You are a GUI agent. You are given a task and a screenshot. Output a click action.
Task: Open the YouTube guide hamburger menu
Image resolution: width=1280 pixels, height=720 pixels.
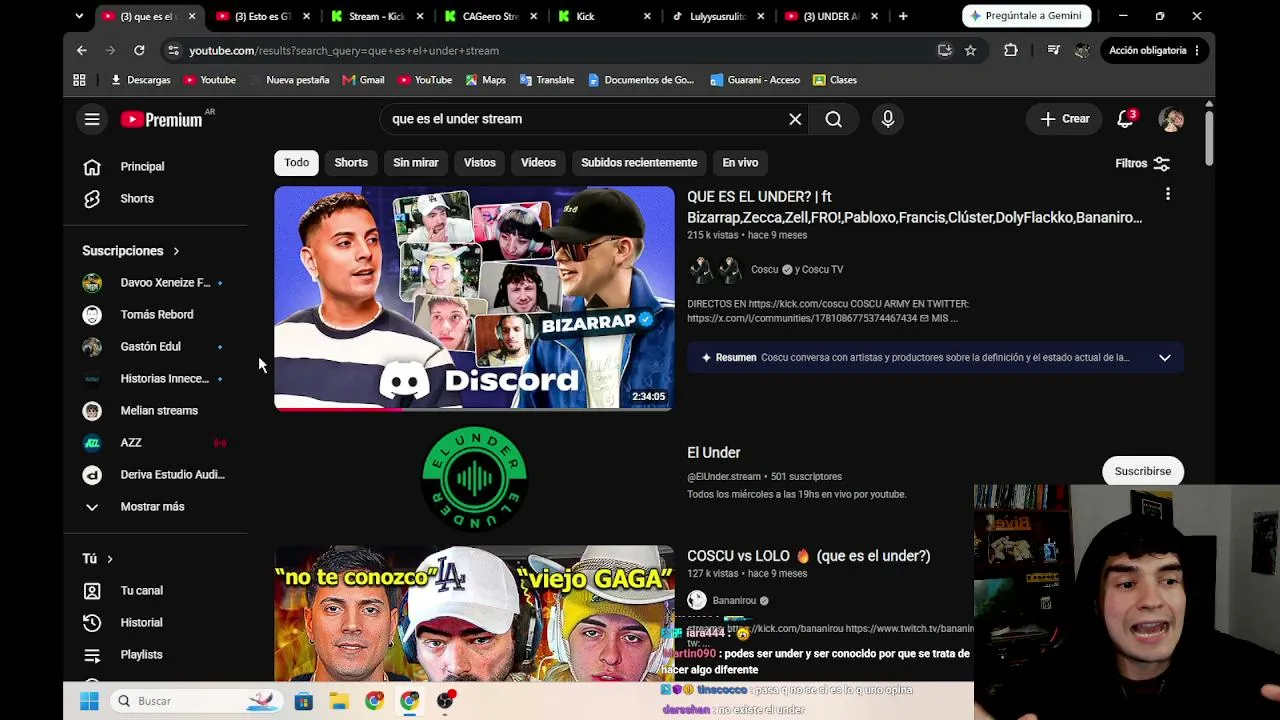tap(92, 119)
